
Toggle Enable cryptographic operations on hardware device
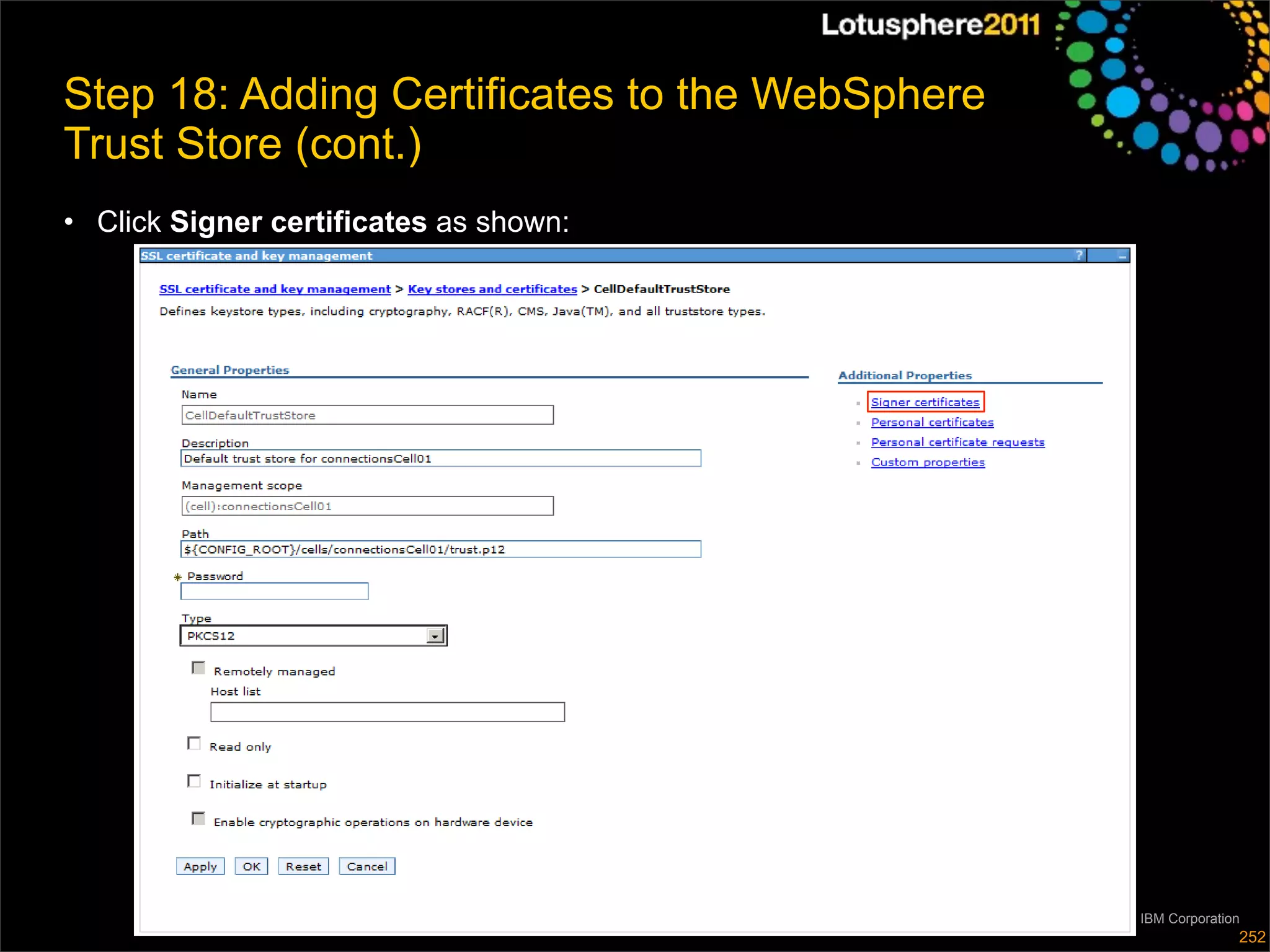pyautogui.click(x=198, y=819)
